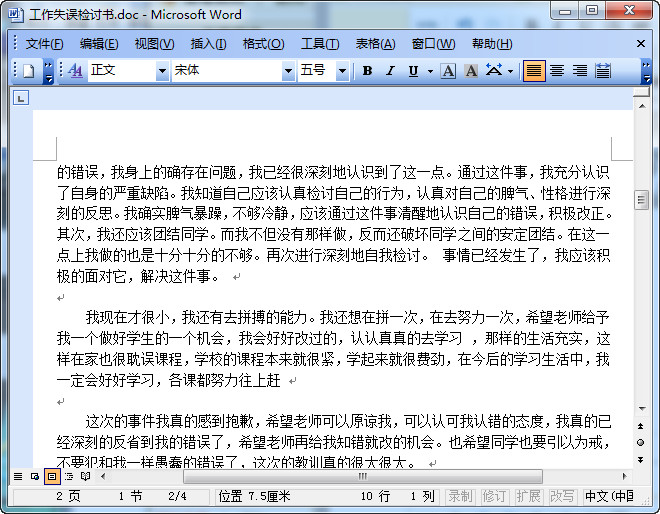
Task: Open the 格式(O) menu
Action: (x=263, y=44)
